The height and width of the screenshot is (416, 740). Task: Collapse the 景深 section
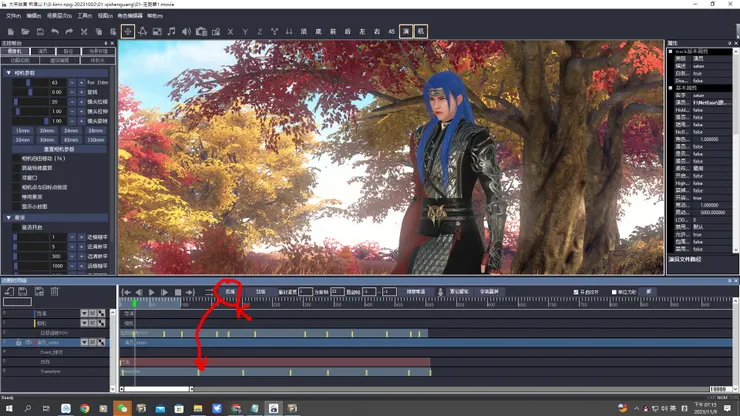8,218
